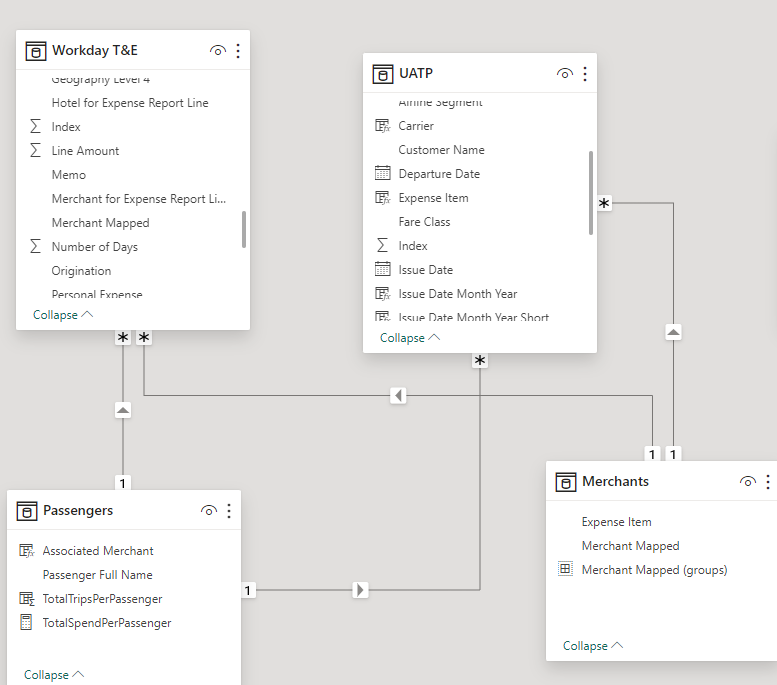The width and height of the screenshot is (777, 685).
Task: Click UATP field list scrollbar
Action: (x=591, y=192)
